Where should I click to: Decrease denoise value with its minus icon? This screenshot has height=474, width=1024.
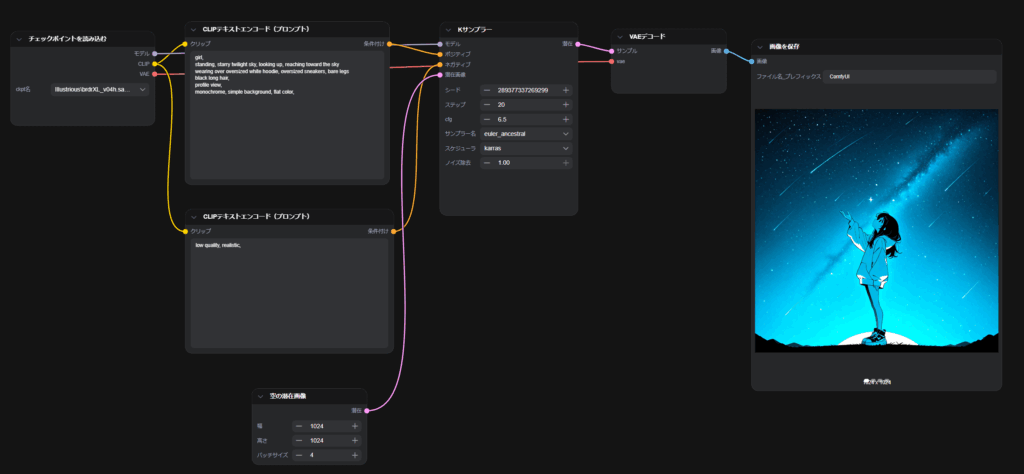487,162
